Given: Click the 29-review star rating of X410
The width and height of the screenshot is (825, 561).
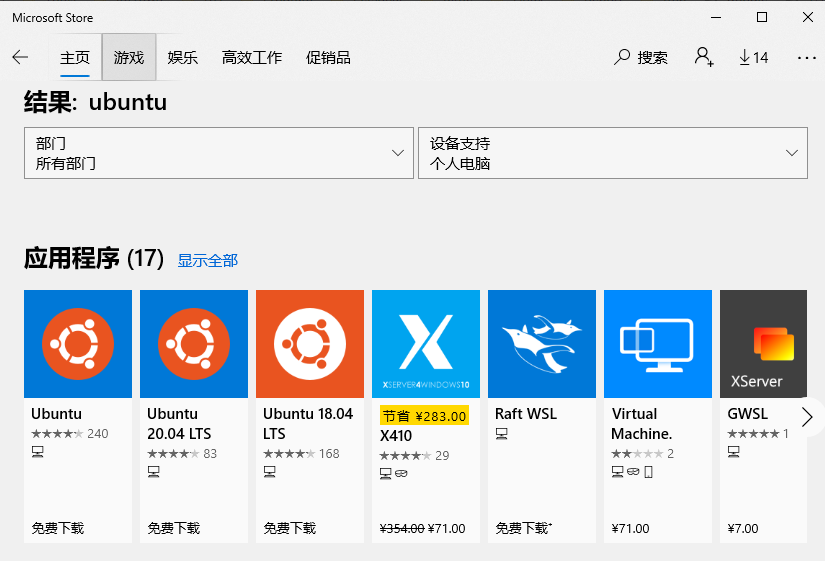Looking at the screenshot, I should pos(414,456).
